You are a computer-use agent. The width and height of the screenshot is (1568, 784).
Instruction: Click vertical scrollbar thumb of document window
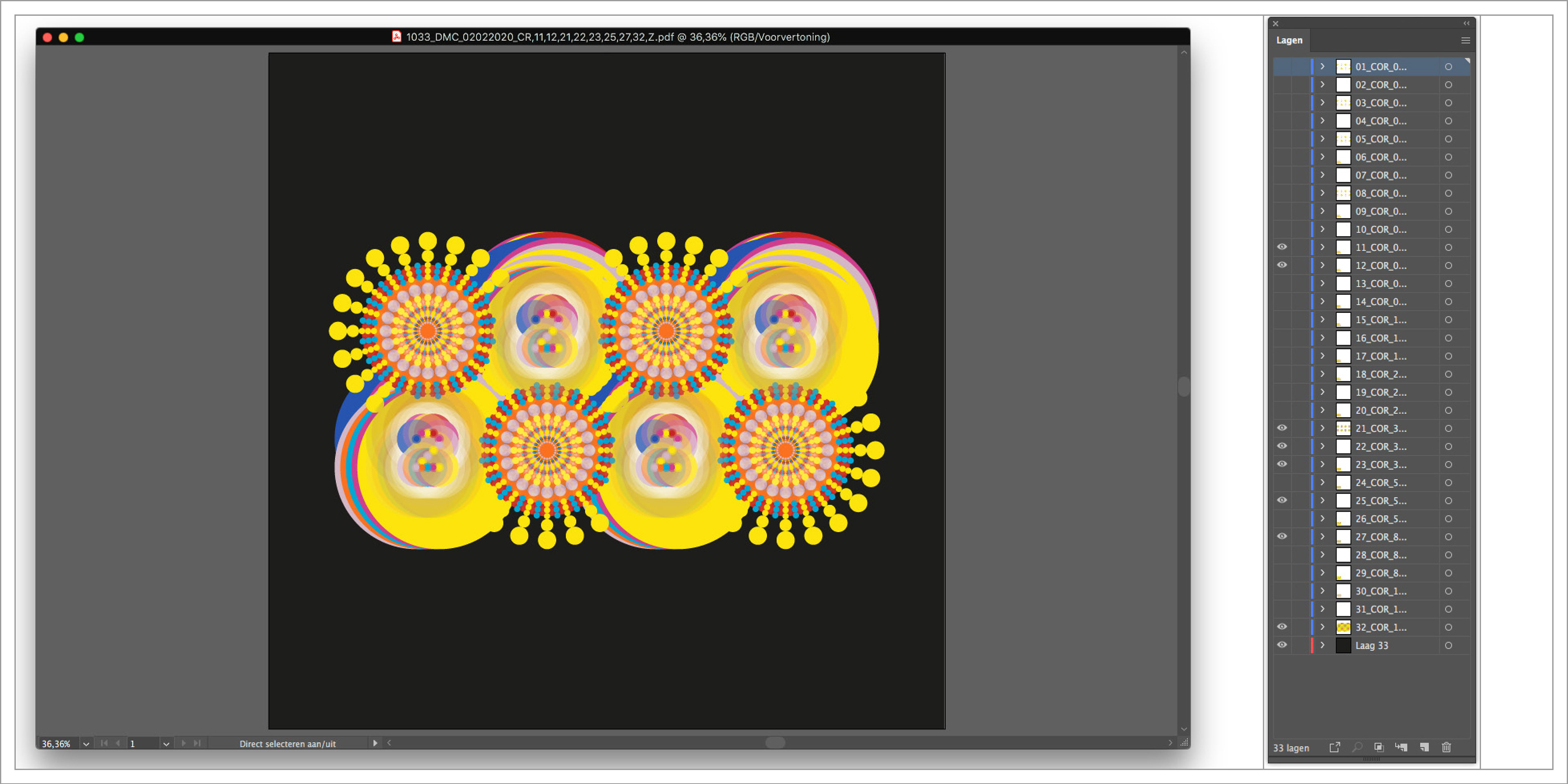click(1183, 387)
